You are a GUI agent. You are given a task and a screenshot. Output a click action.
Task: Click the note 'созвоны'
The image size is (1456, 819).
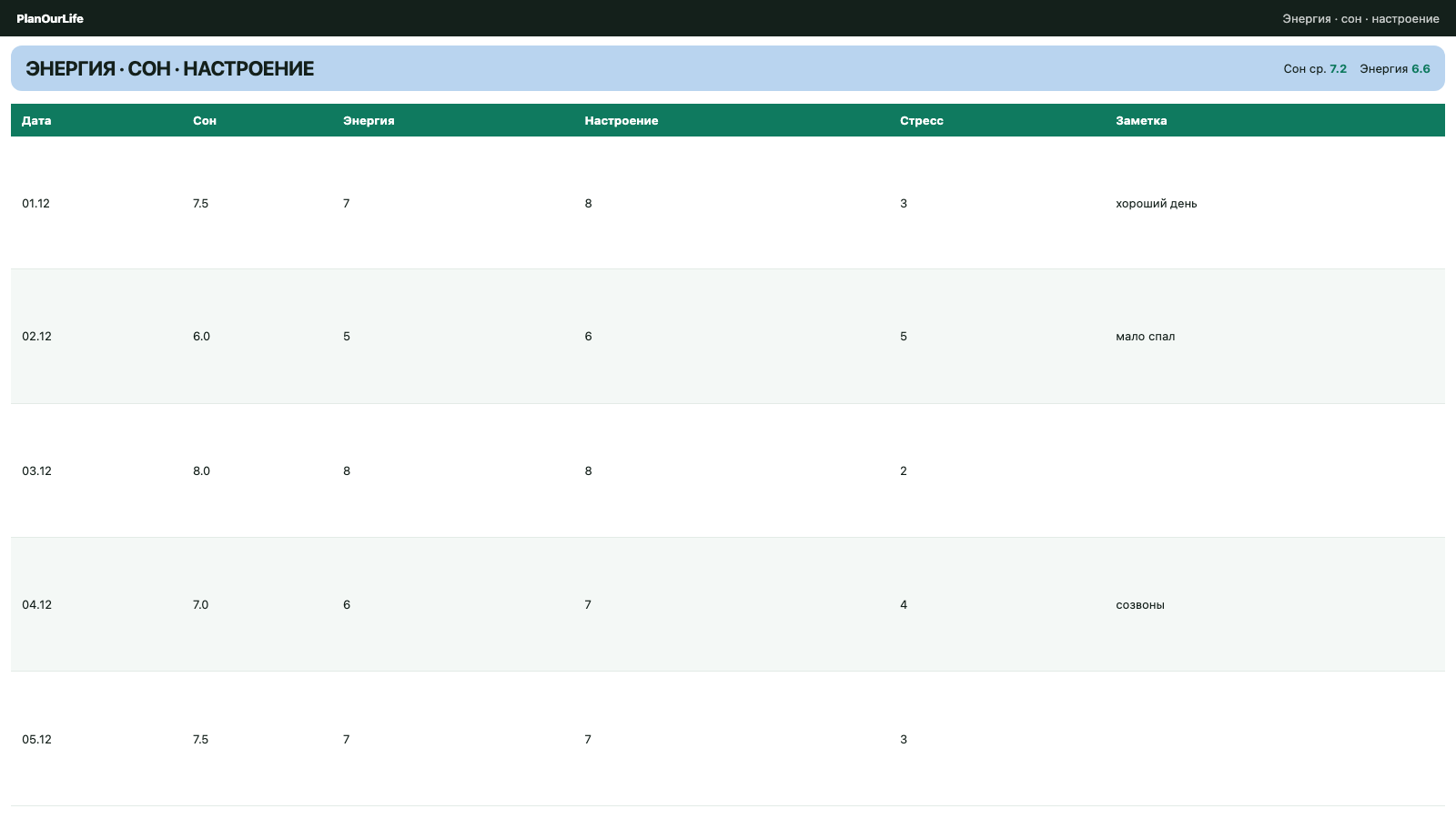click(1140, 604)
